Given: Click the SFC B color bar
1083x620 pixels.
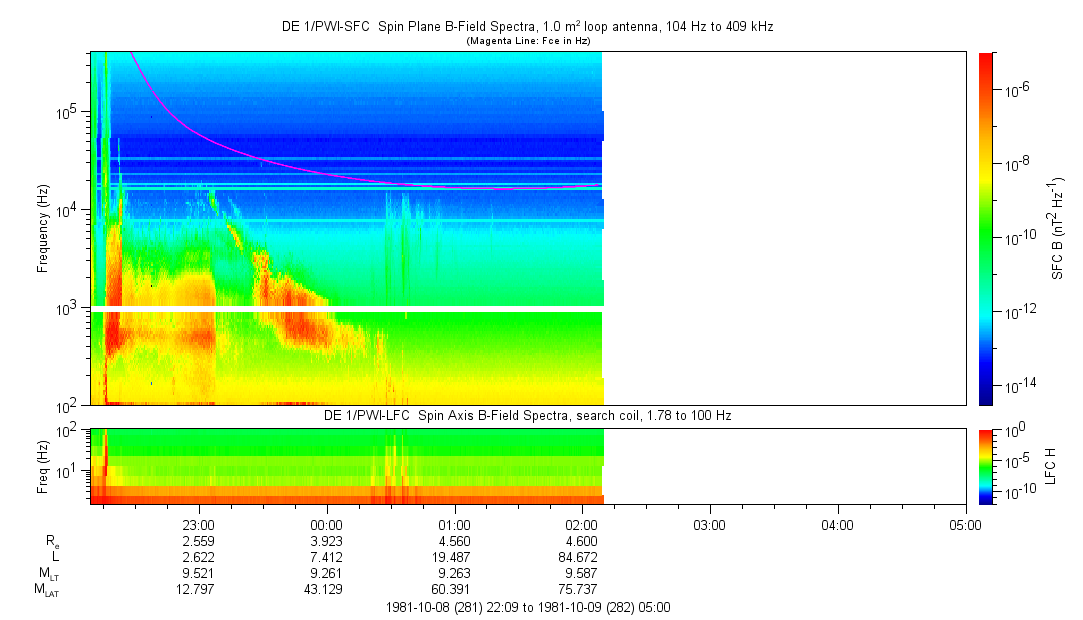Looking at the screenshot, I should (x=986, y=229).
